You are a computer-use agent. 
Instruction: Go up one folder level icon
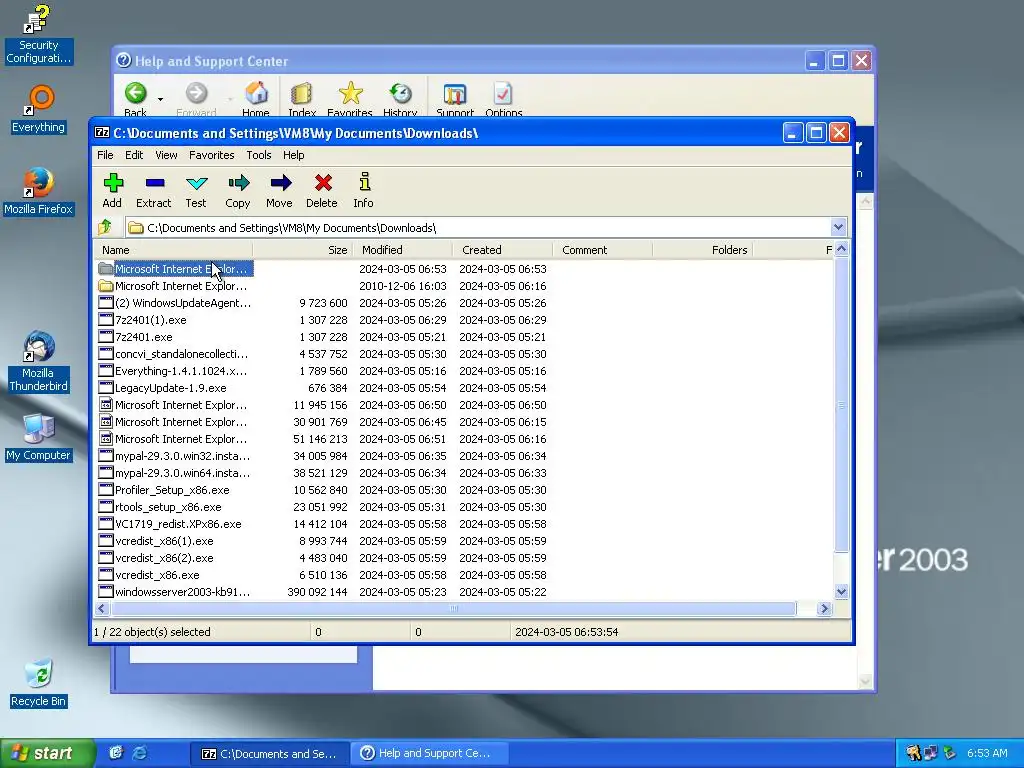104,227
